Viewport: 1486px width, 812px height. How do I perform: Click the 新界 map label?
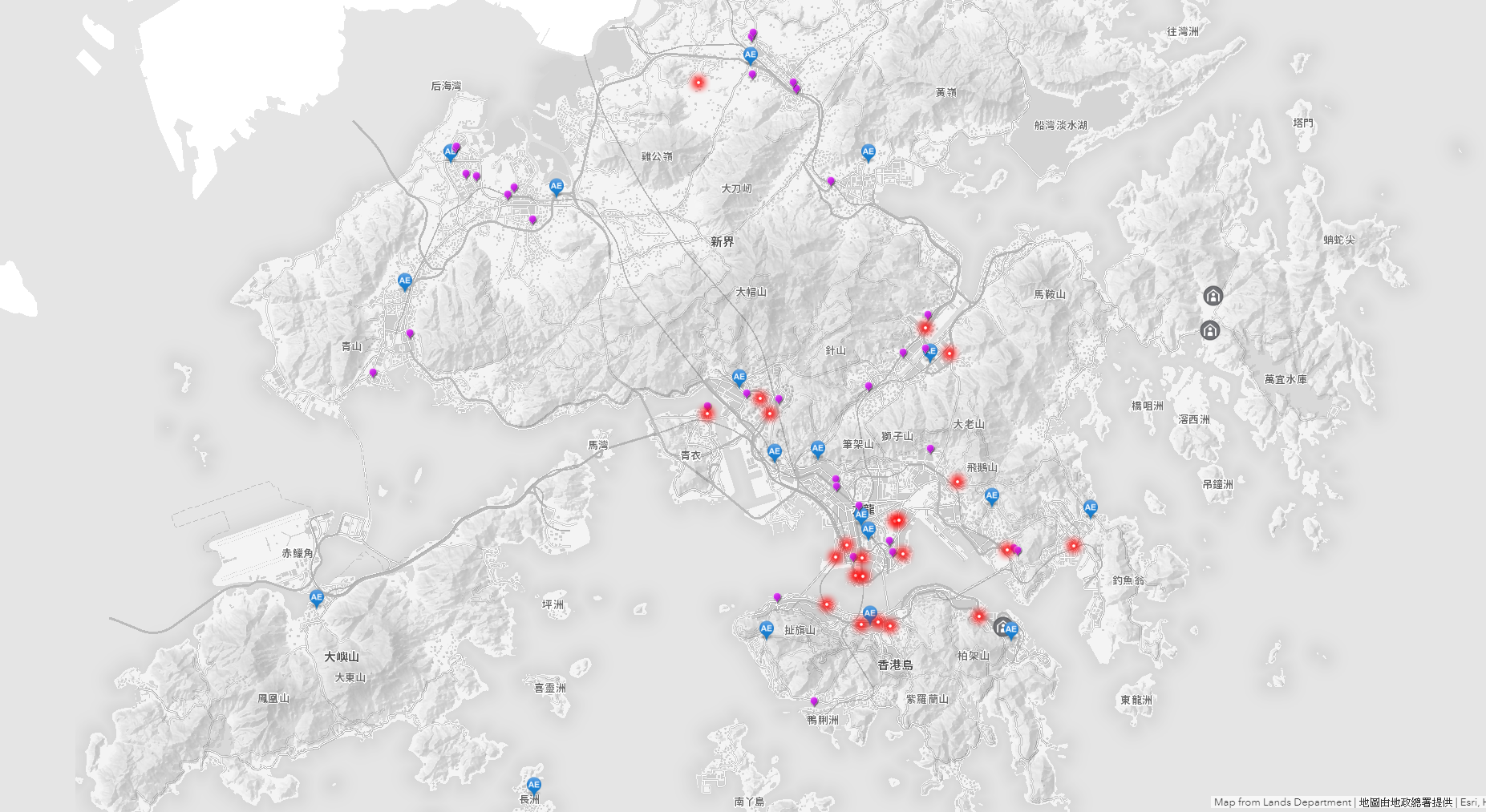coord(722,241)
